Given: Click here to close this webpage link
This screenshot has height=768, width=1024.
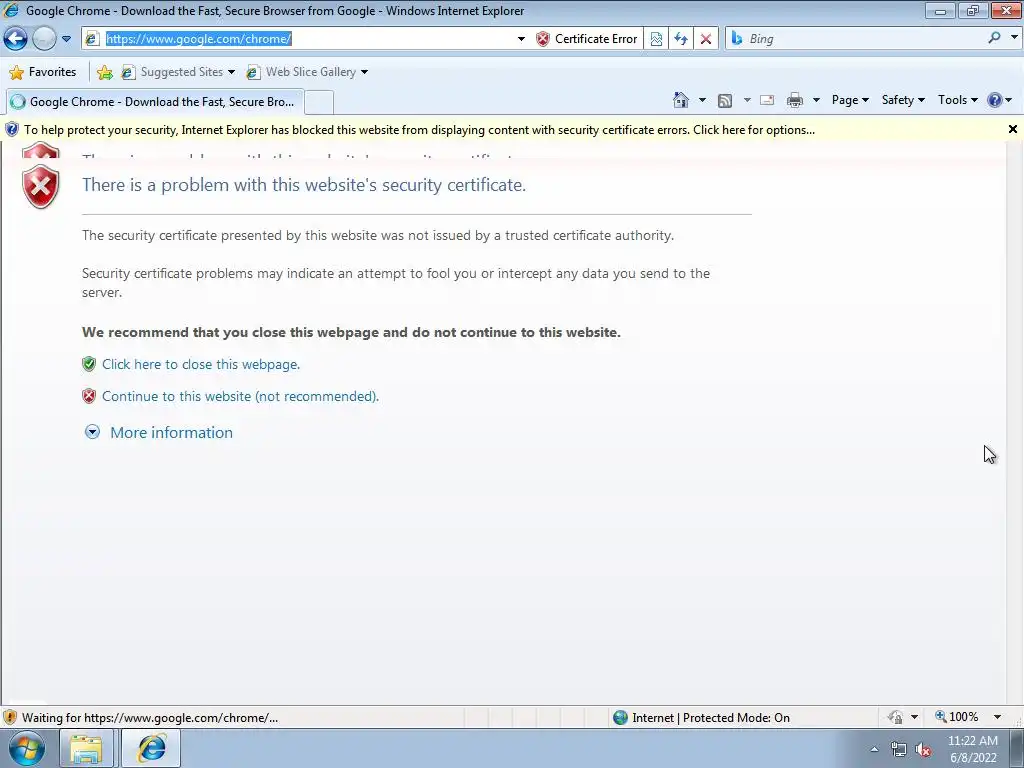Looking at the screenshot, I should pos(201,364).
